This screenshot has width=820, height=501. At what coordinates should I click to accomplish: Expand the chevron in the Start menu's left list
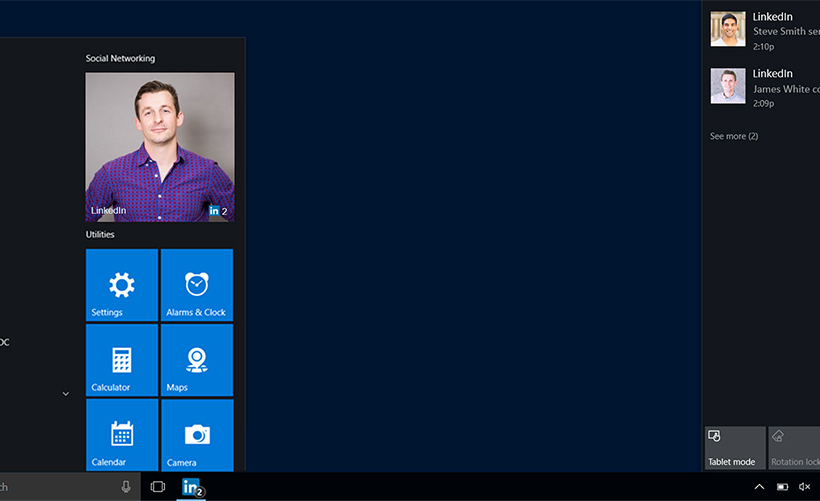coord(66,394)
